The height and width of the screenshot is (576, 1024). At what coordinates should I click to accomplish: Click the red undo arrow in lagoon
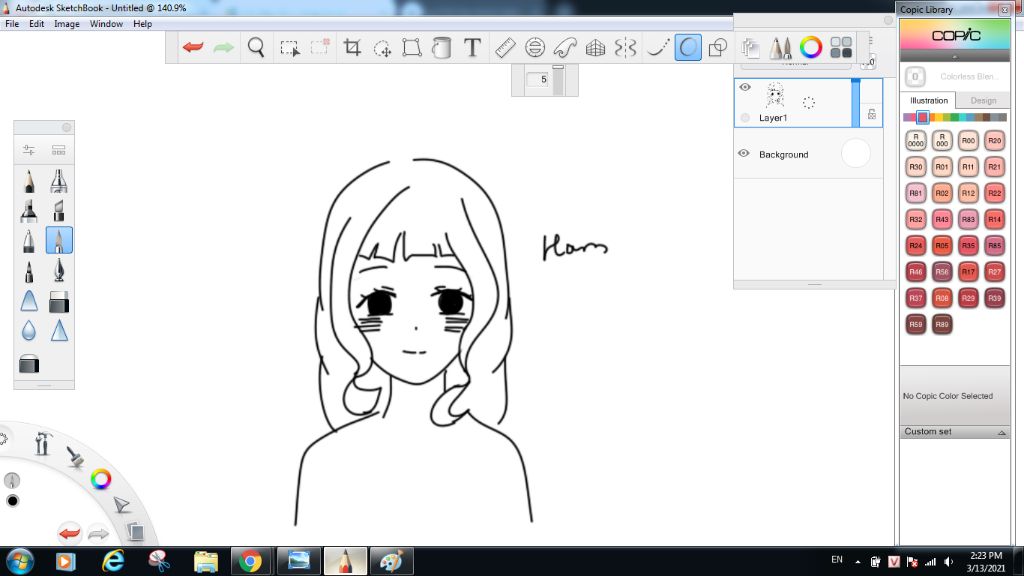click(69, 533)
